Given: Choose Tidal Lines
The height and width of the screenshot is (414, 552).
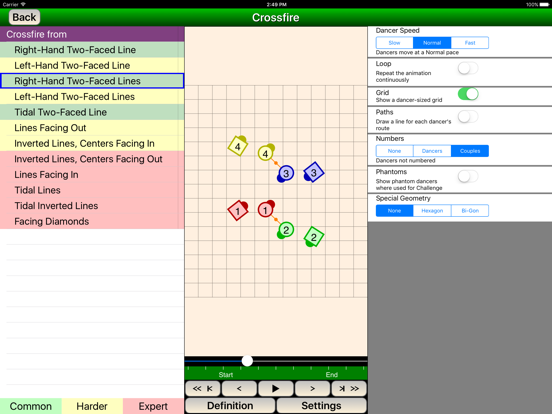Looking at the screenshot, I should coord(92,190).
